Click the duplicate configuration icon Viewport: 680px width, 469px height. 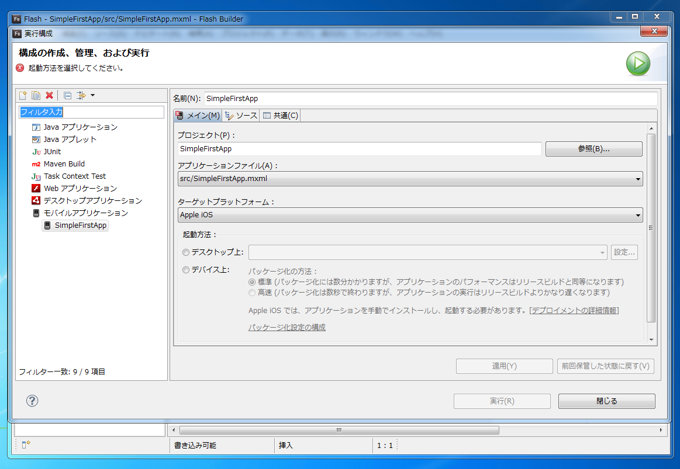point(36,95)
